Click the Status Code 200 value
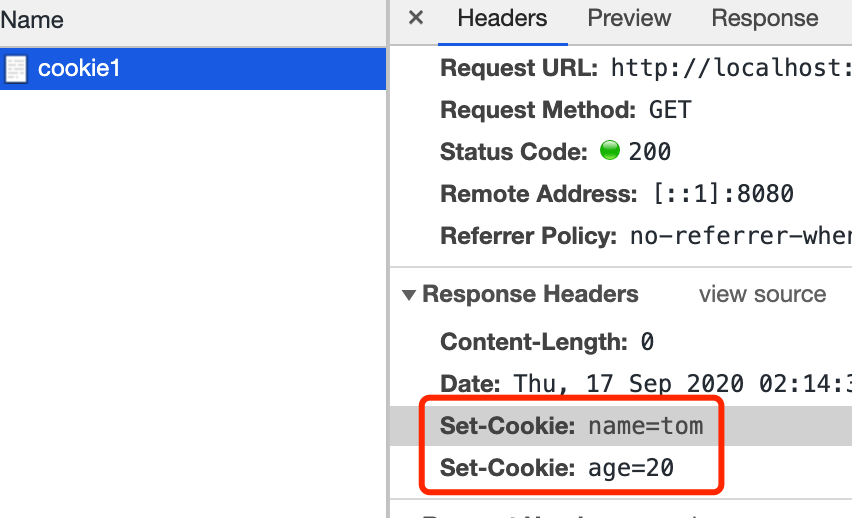 point(649,152)
